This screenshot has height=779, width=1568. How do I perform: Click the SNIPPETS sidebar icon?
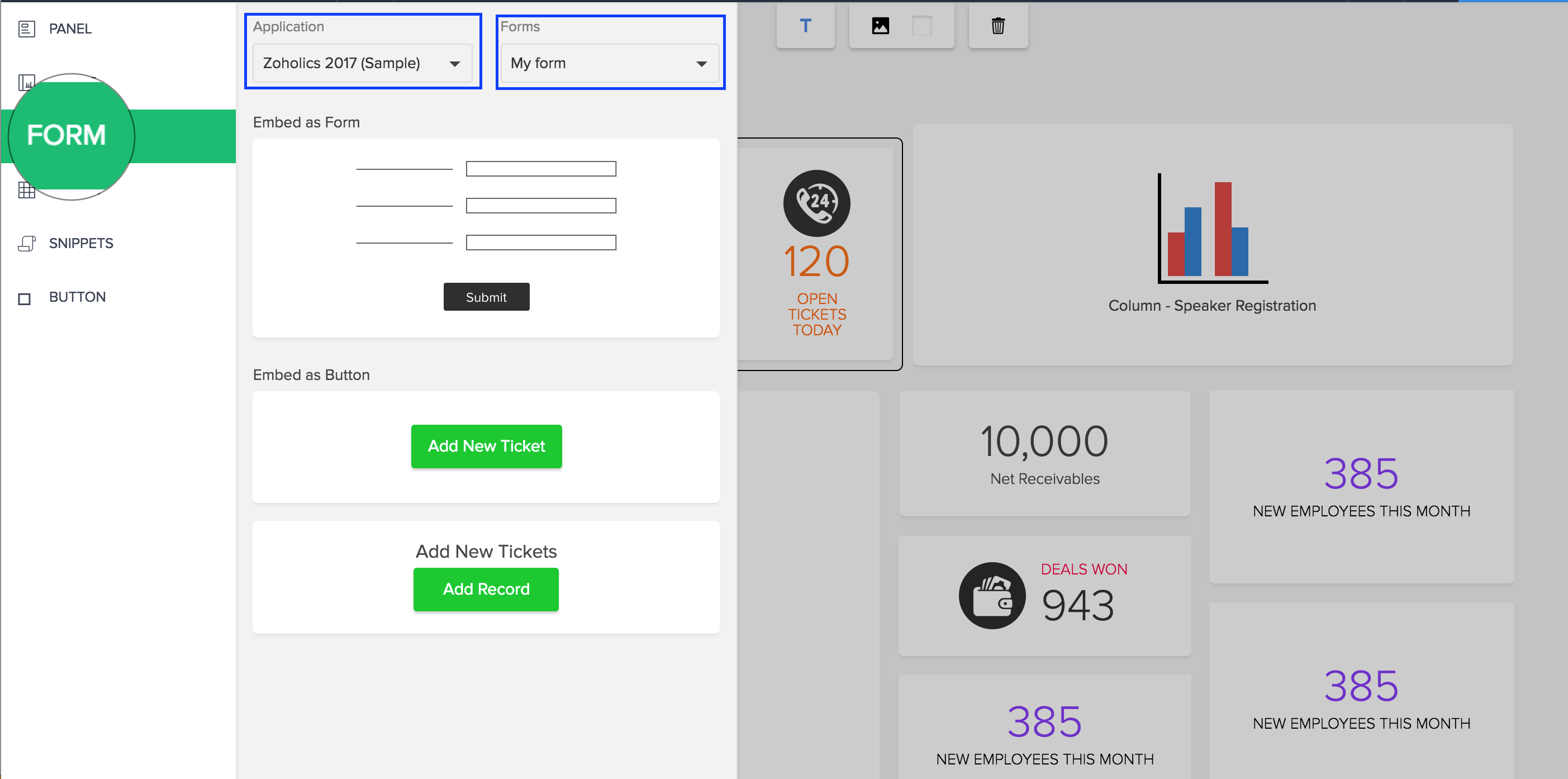pyautogui.click(x=27, y=244)
